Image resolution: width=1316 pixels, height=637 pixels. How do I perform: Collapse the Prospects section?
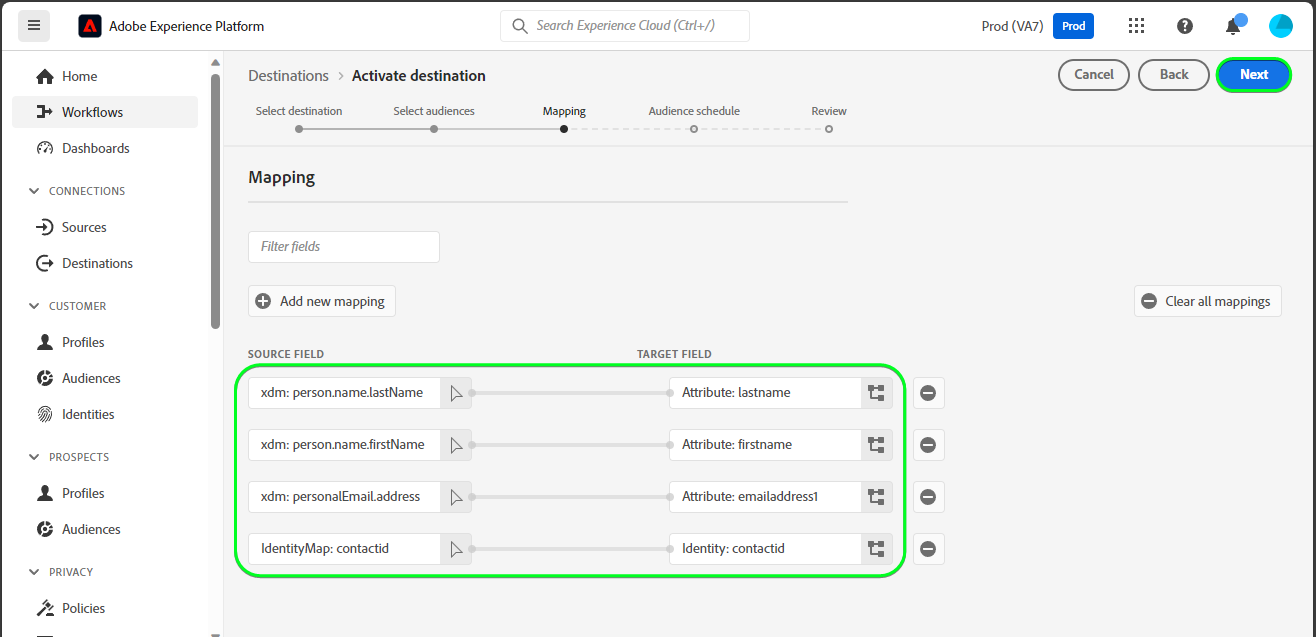tap(36, 457)
